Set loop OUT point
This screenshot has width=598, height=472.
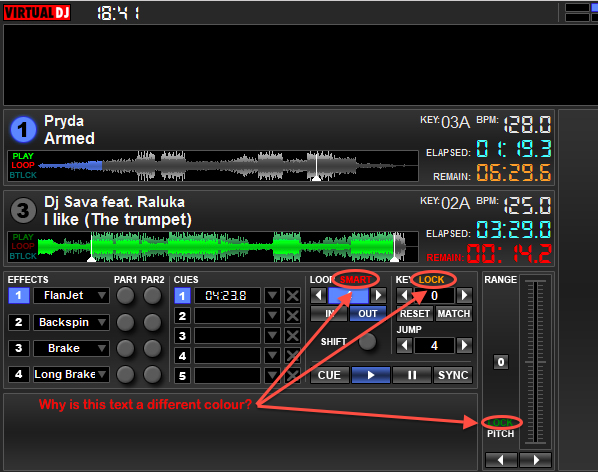click(x=368, y=313)
